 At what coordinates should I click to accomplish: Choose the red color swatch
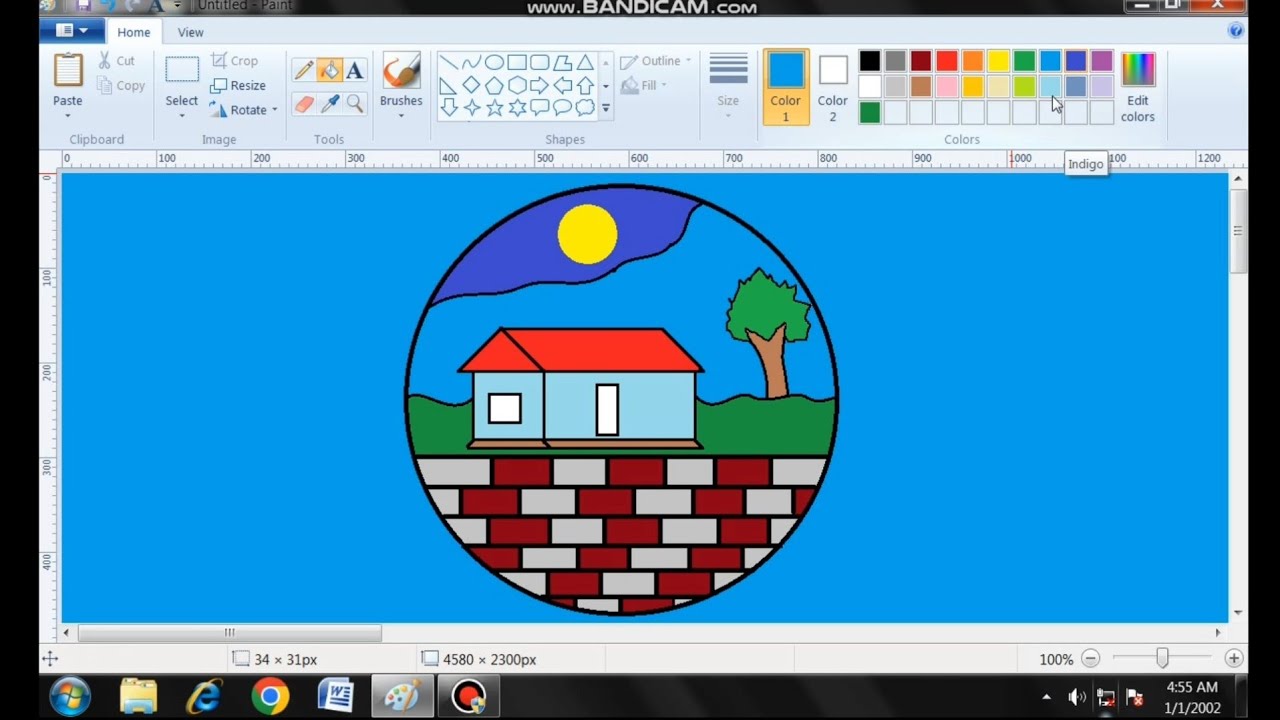point(947,61)
